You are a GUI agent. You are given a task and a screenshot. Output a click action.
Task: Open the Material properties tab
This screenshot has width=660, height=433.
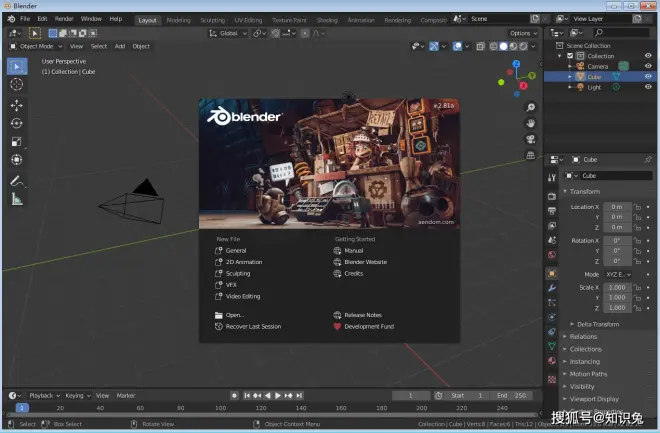(552, 361)
